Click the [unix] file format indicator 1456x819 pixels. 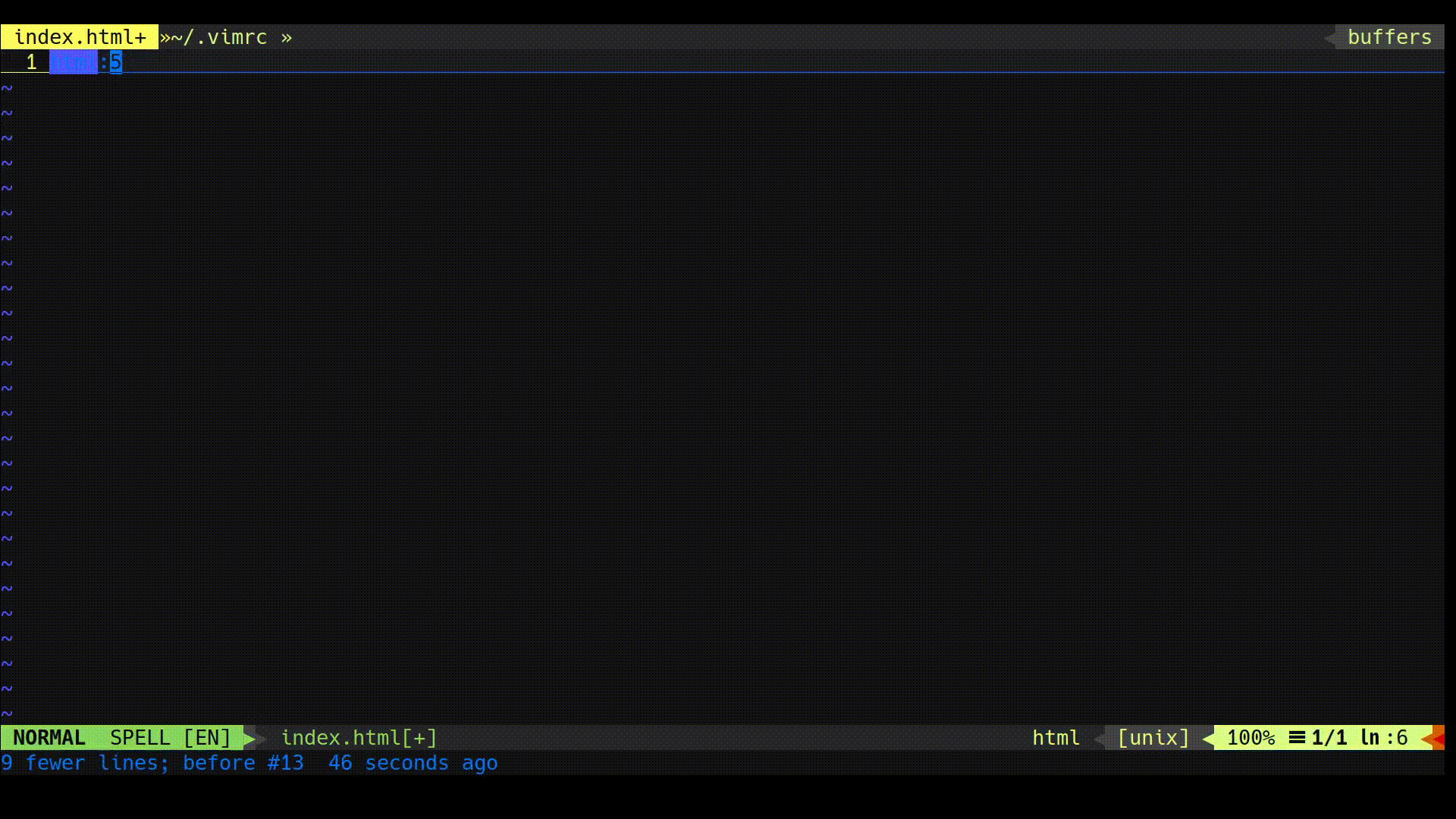(1153, 737)
